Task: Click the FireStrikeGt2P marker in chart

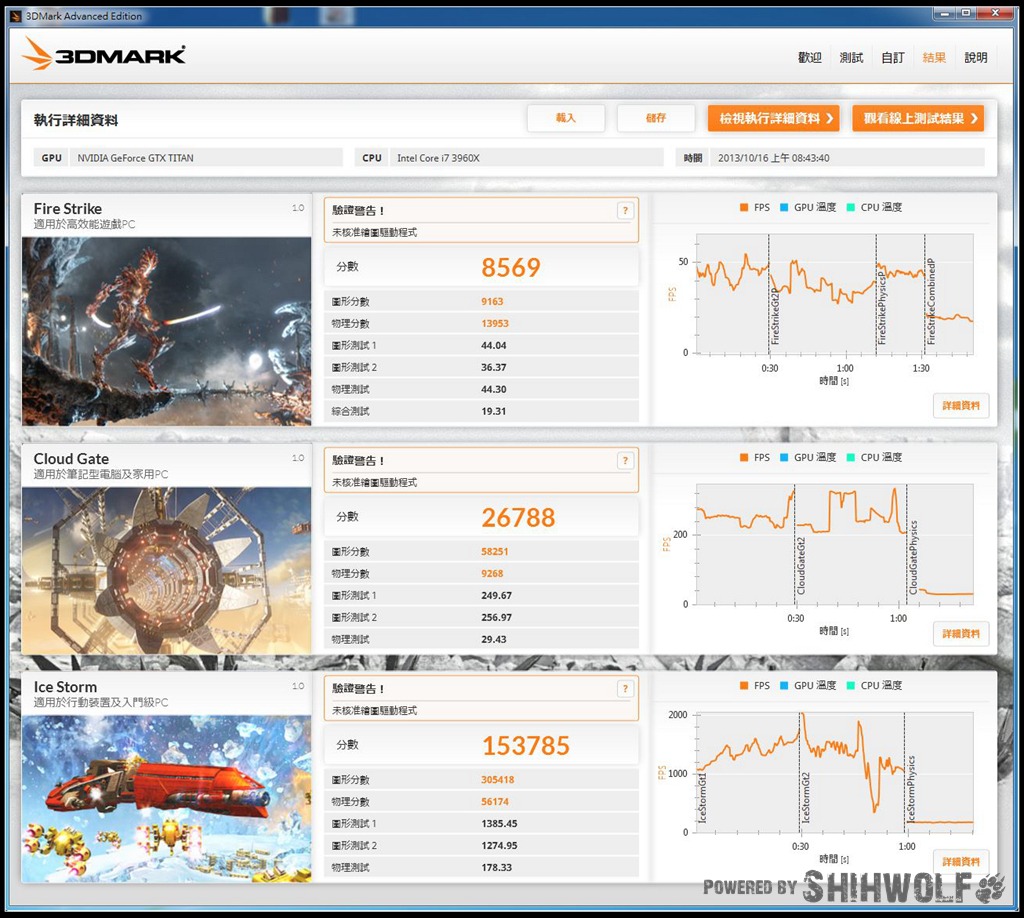Action: pyautogui.click(x=775, y=317)
